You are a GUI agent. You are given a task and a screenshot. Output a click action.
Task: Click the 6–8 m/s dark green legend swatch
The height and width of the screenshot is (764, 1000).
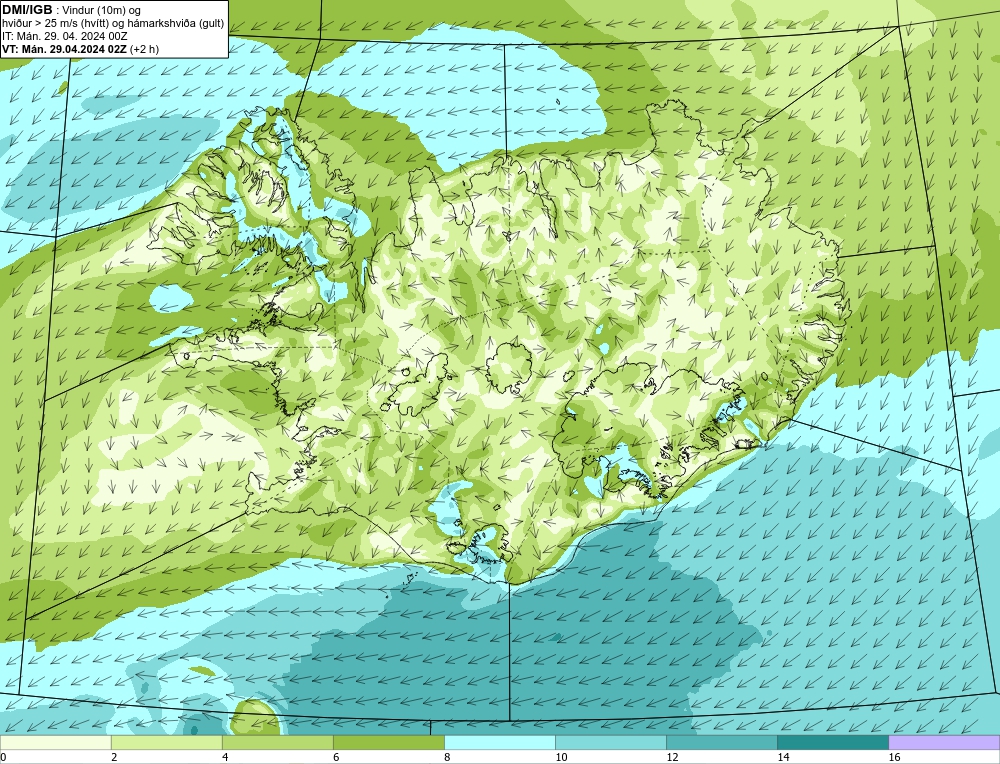[388, 742]
